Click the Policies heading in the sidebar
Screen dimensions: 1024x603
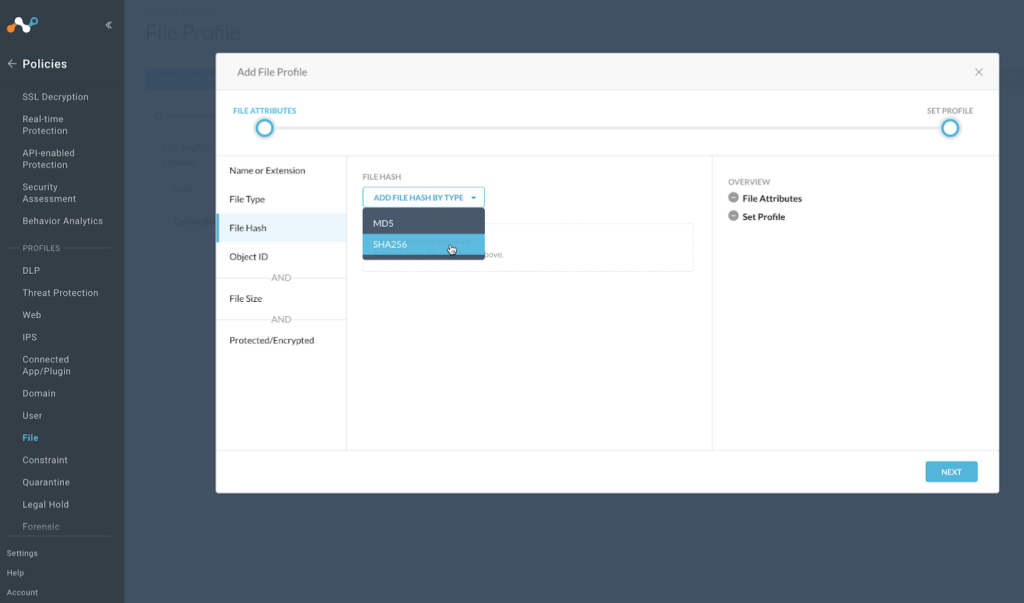pos(44,64)
